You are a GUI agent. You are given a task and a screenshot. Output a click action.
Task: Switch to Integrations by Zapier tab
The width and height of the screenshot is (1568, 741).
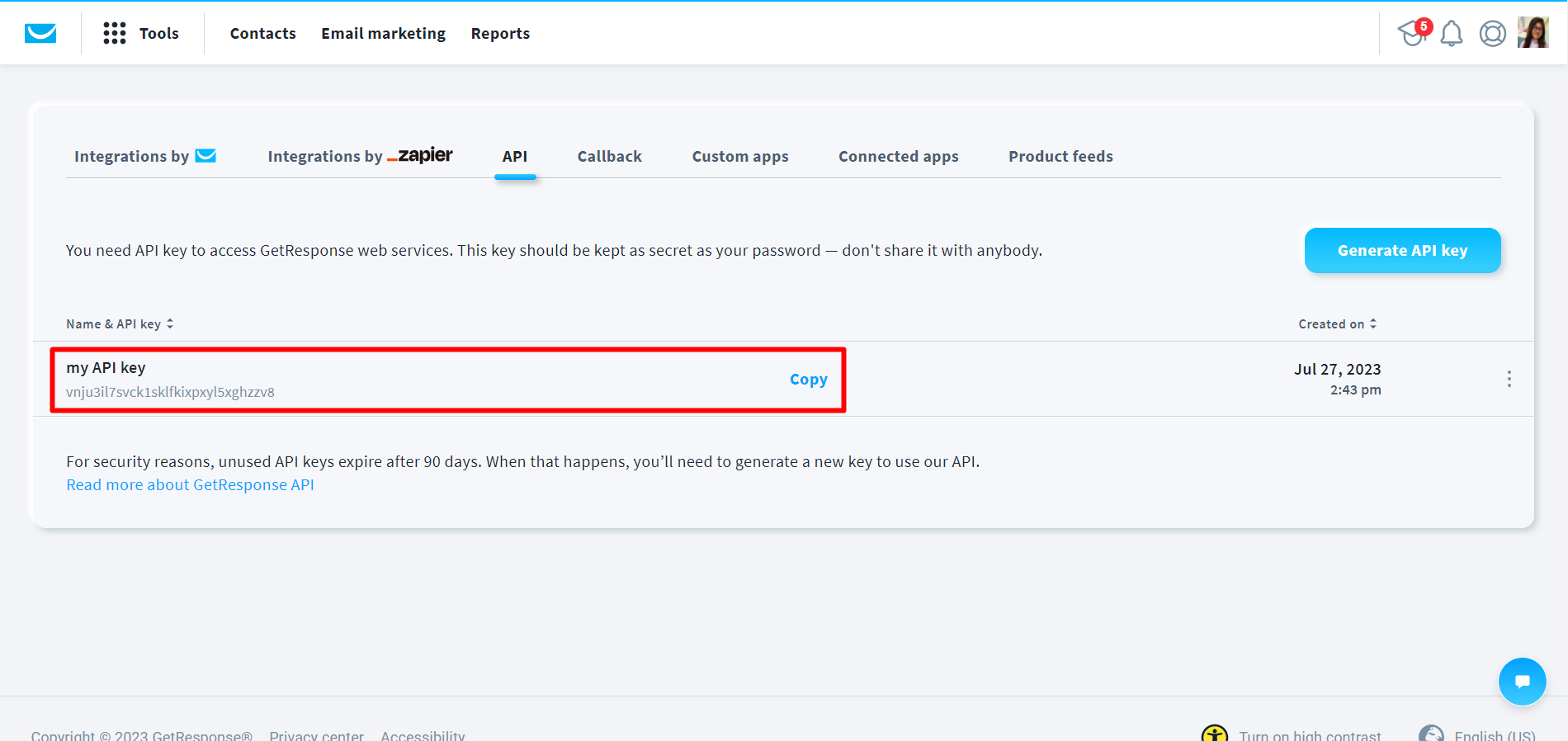(x=360, y=156)
